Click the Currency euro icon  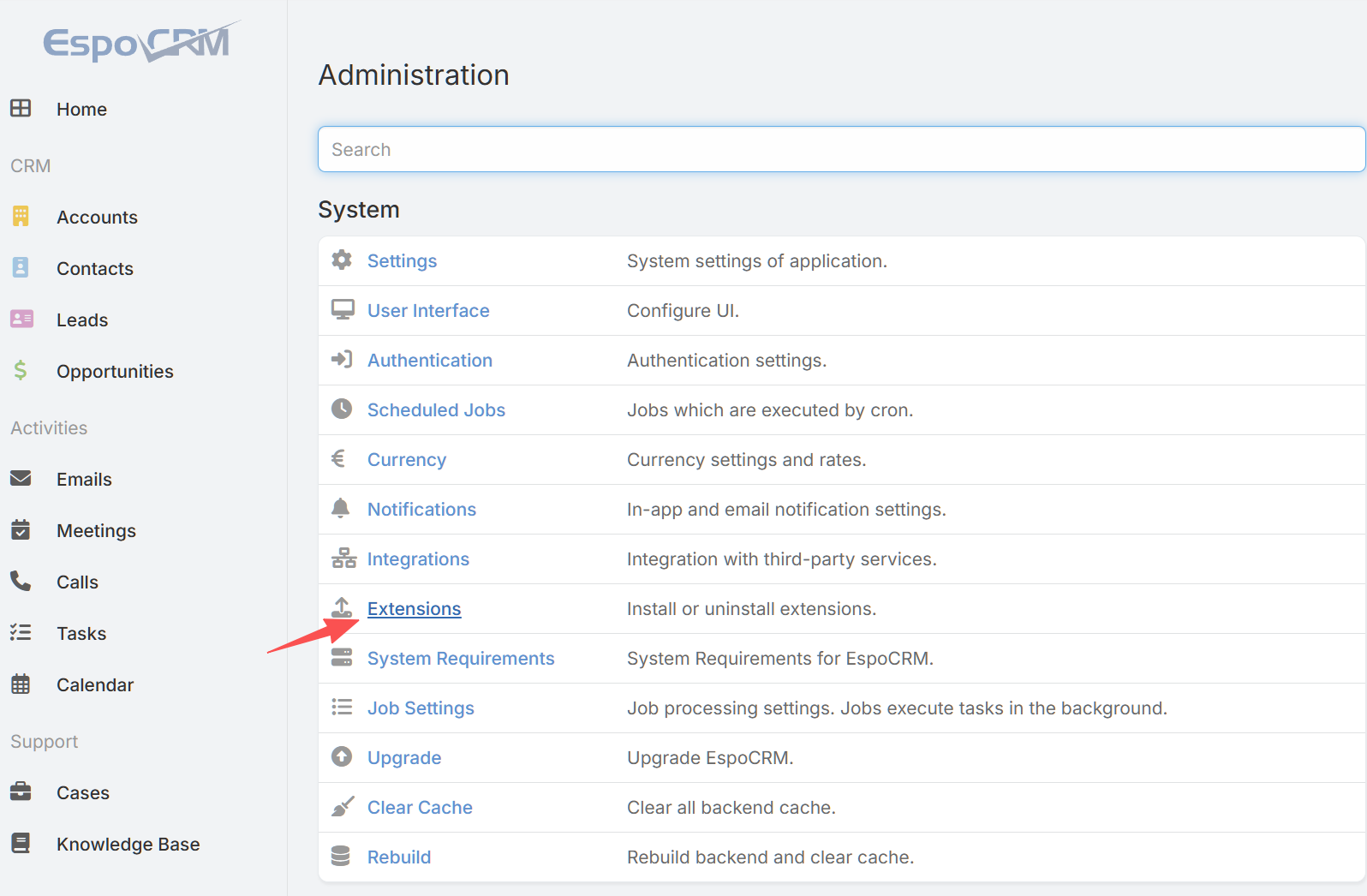(x=338, y=458)
